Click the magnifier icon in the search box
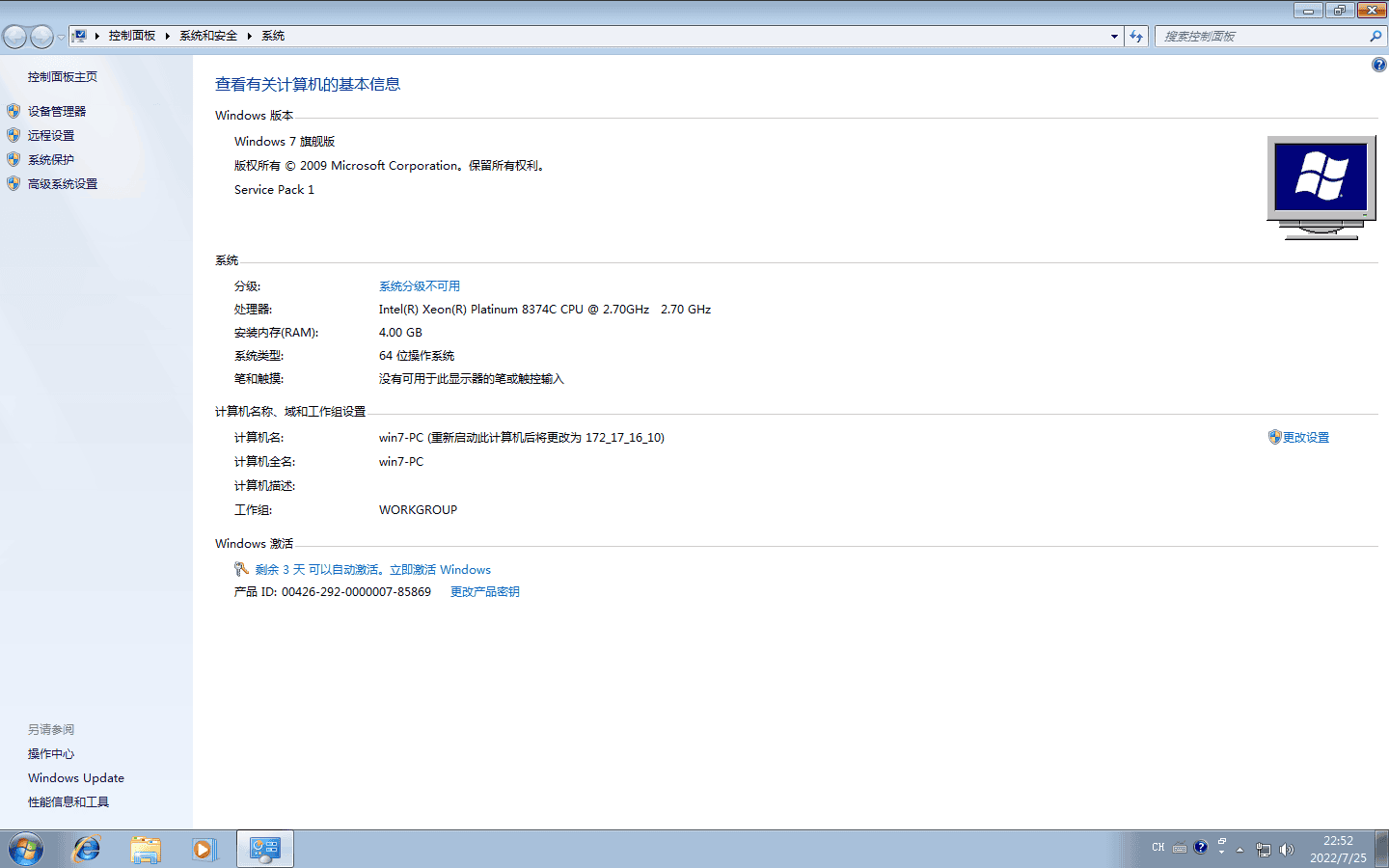The width and height of the screenshot is (1389, 868). click(1375, 36)
